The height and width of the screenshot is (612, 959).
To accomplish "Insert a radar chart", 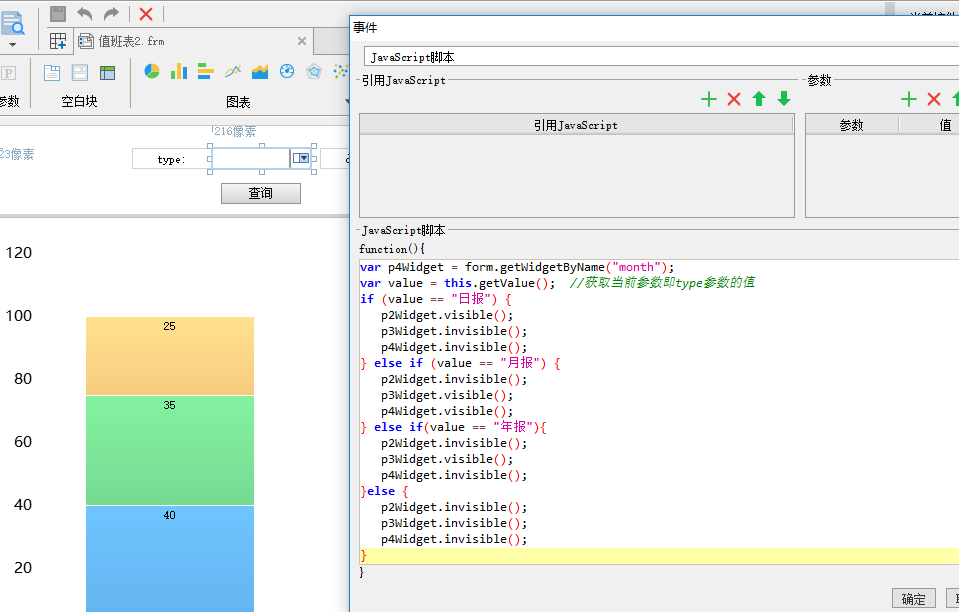I will [314, 71].
